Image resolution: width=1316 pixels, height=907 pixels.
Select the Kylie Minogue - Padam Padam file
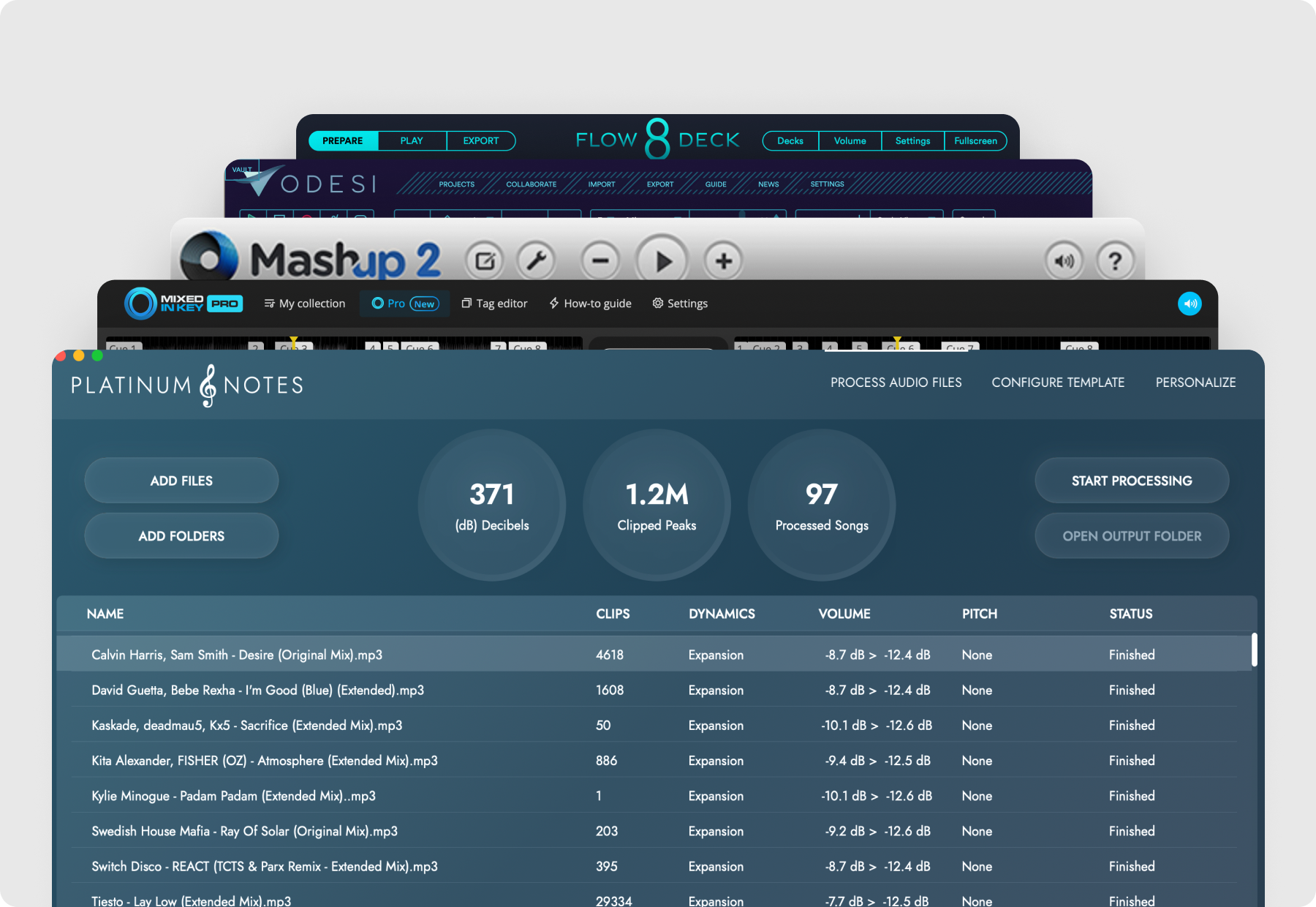[654, 796]
